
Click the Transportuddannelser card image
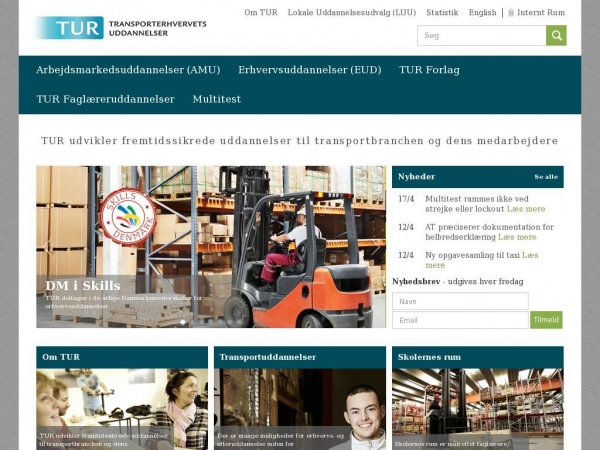click(x=300, y=409)
